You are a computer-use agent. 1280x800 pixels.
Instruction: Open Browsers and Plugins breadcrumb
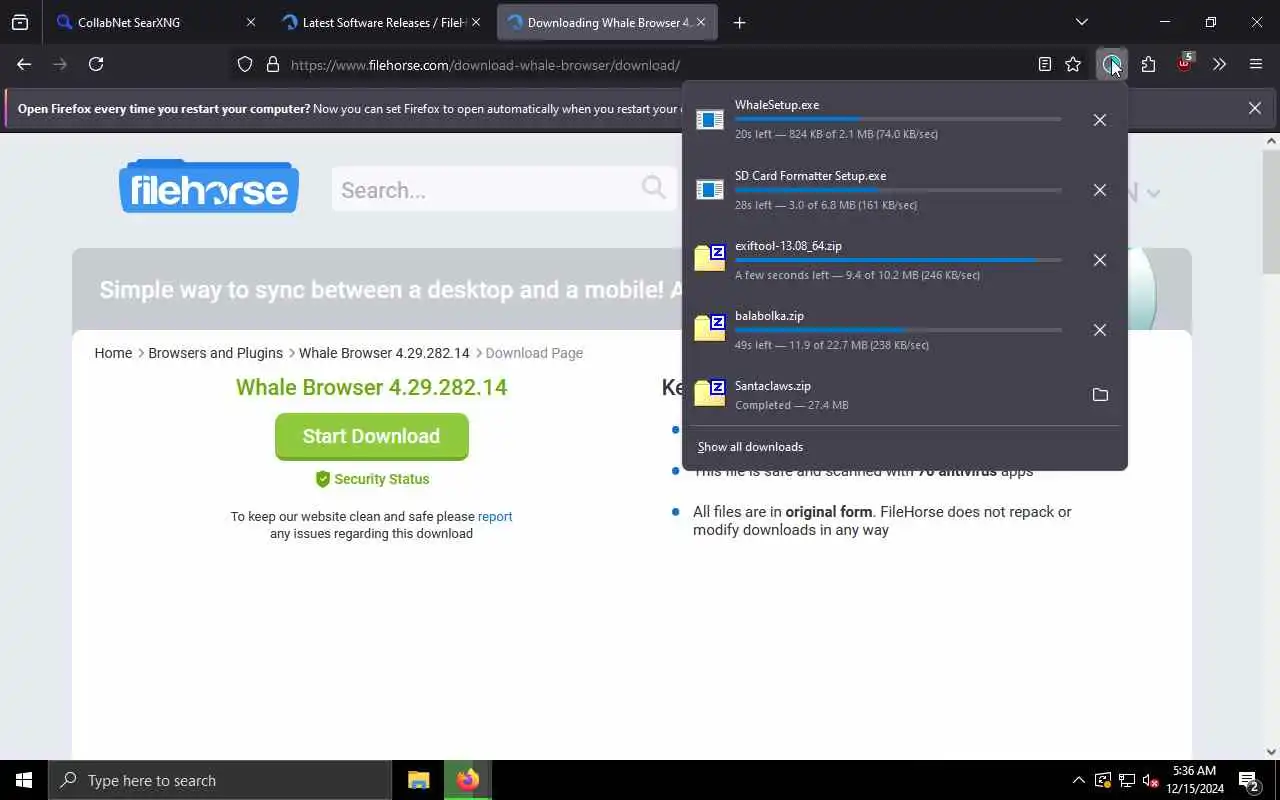(215, 353)
